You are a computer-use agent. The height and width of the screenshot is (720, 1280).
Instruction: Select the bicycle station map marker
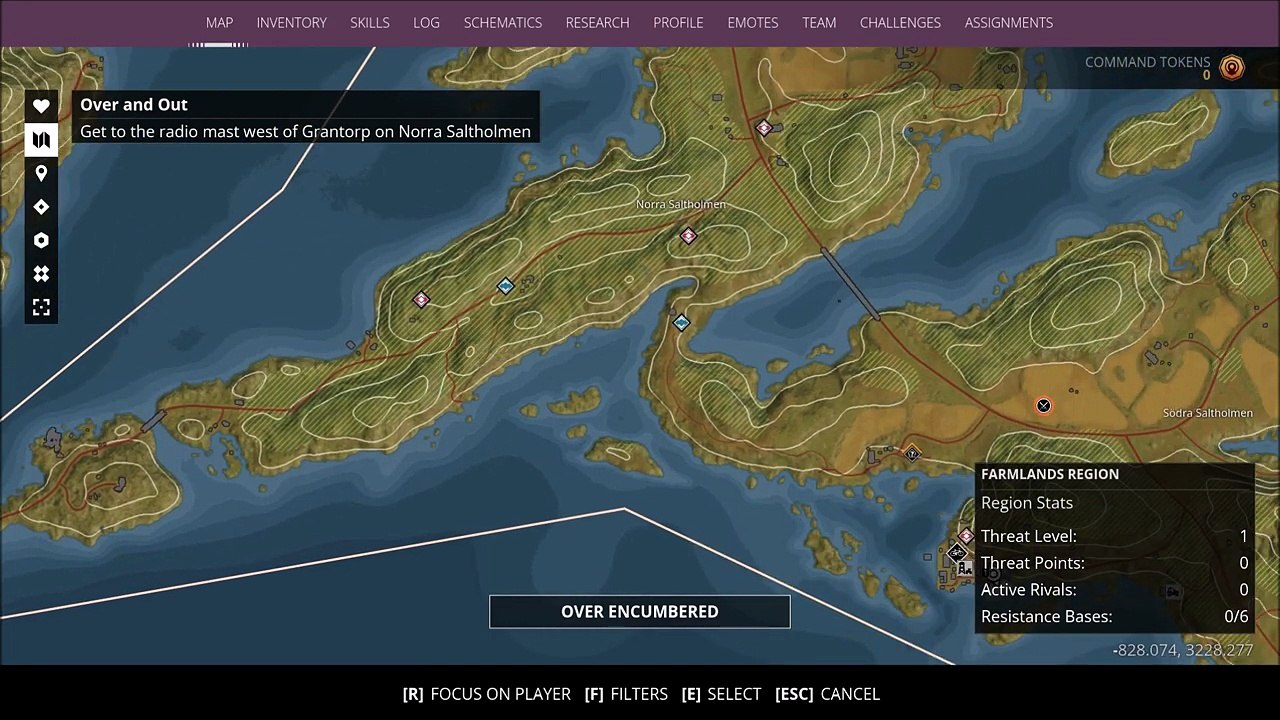point(957,552)
